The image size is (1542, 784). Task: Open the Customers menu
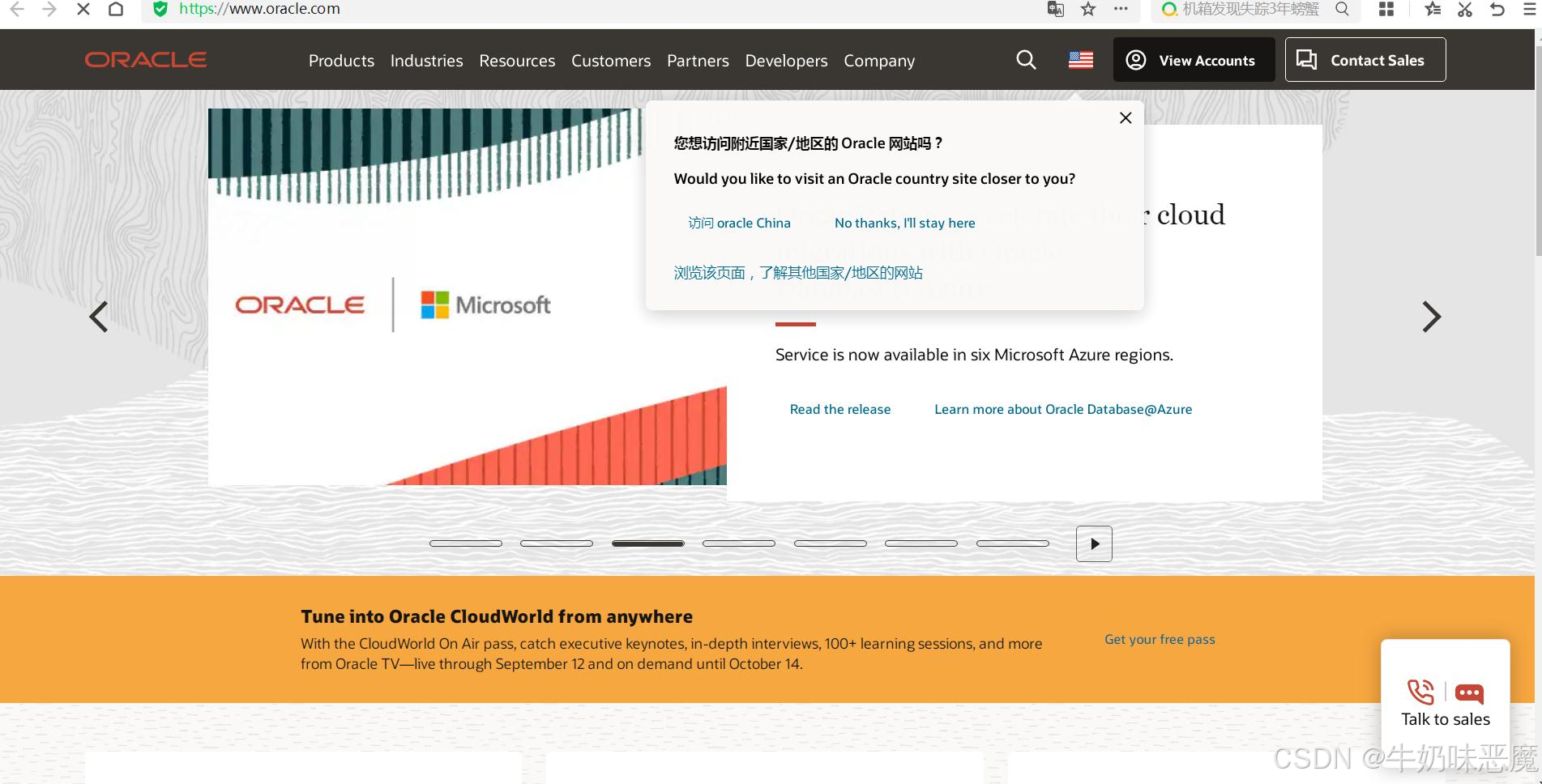611,61
